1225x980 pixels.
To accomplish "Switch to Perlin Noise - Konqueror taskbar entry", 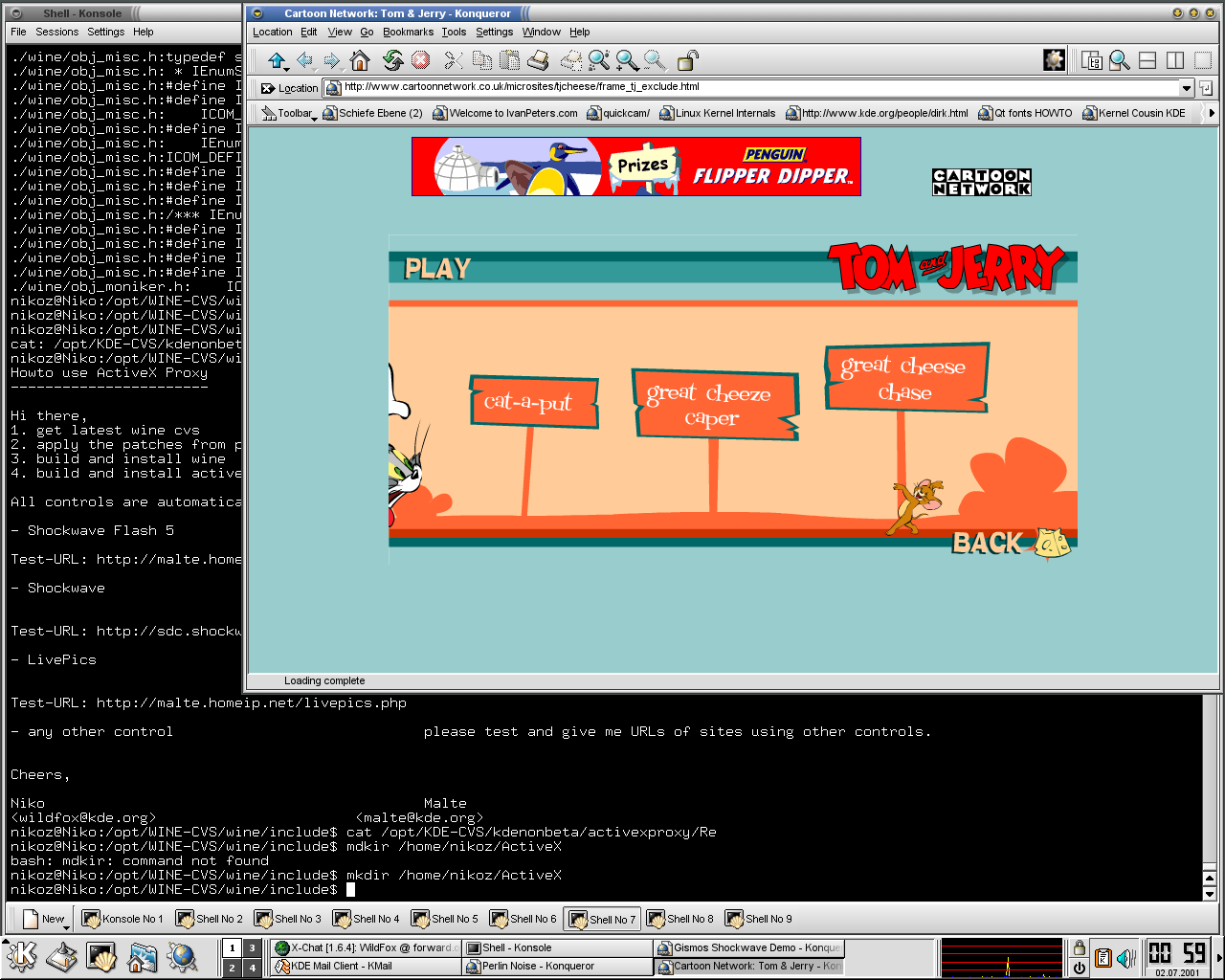I will point(556,966).
